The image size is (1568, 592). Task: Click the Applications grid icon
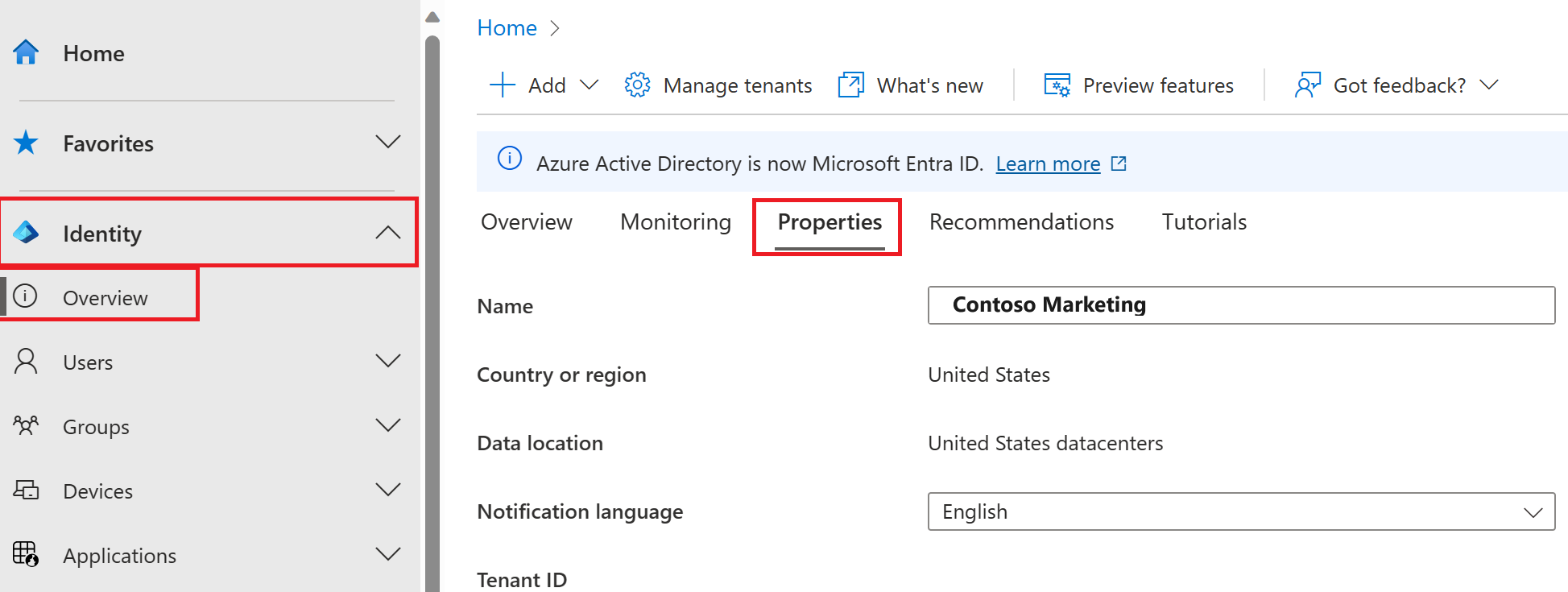[x=26, y=554]
